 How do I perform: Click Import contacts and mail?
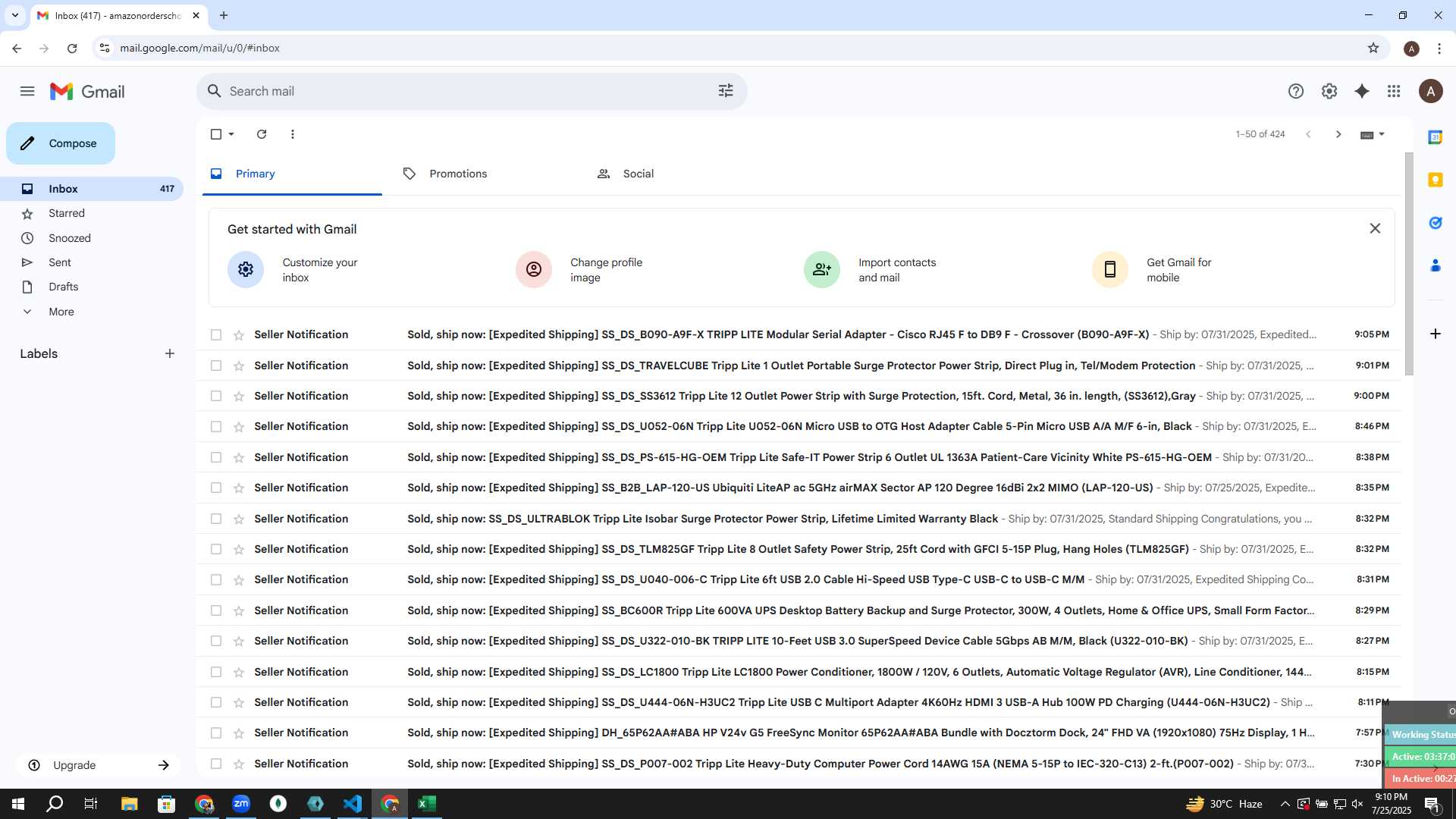click(x=871, y=270)
